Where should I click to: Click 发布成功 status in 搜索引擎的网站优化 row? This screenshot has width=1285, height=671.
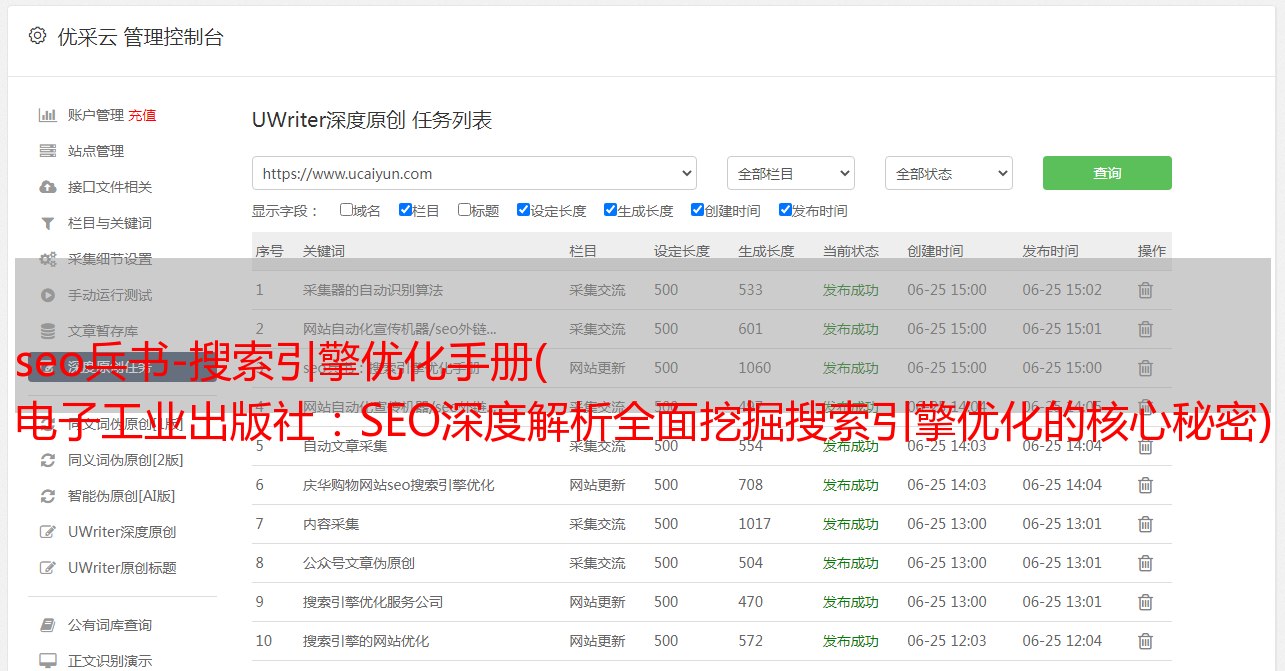click(x=851, y=641)
